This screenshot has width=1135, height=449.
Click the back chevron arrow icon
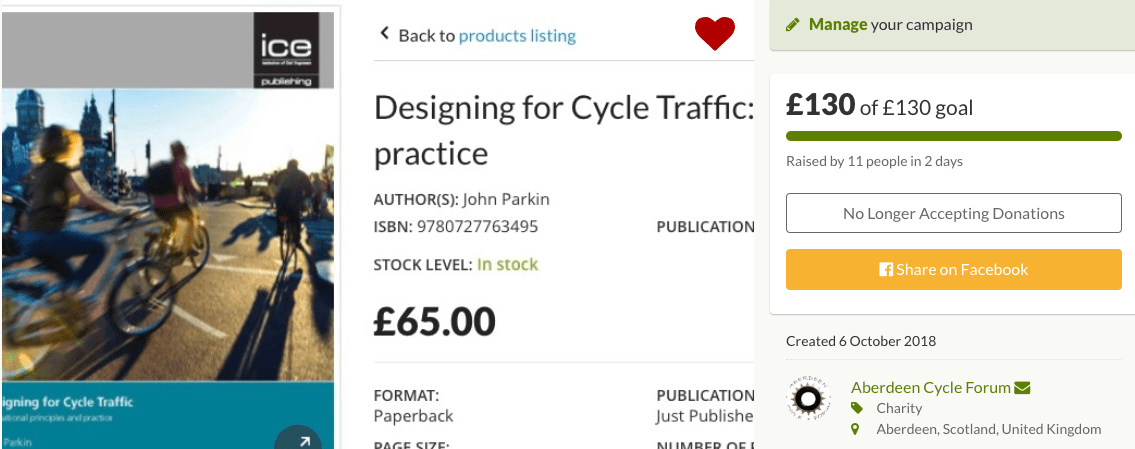[384, 34]
